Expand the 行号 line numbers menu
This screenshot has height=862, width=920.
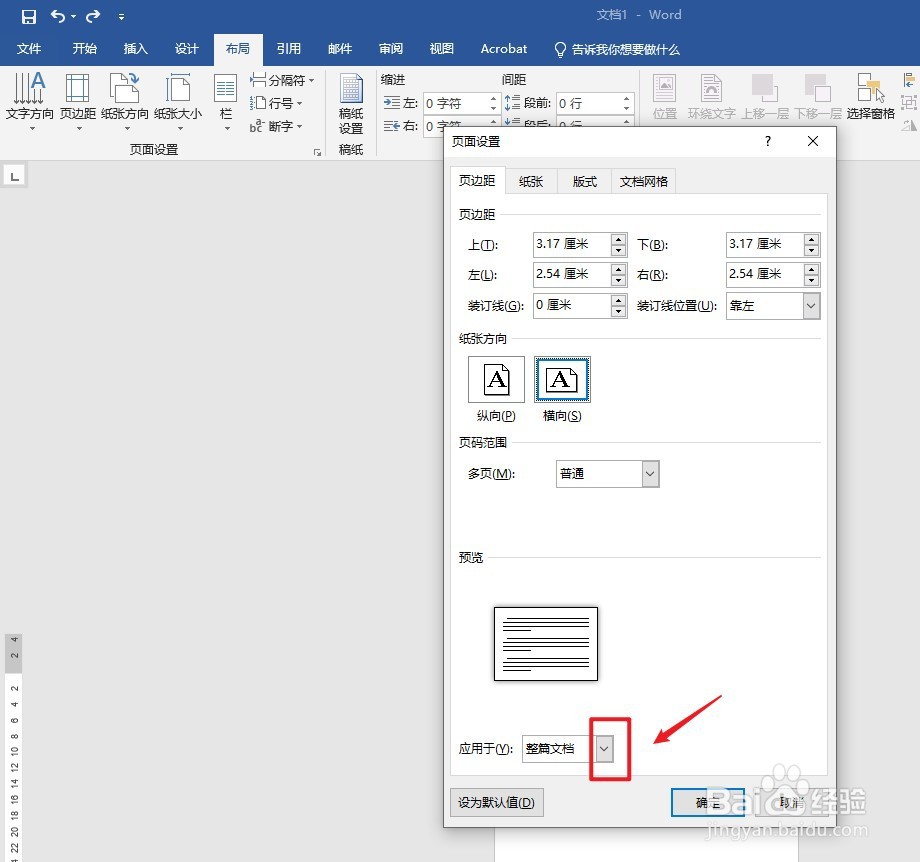coord(276,103)
